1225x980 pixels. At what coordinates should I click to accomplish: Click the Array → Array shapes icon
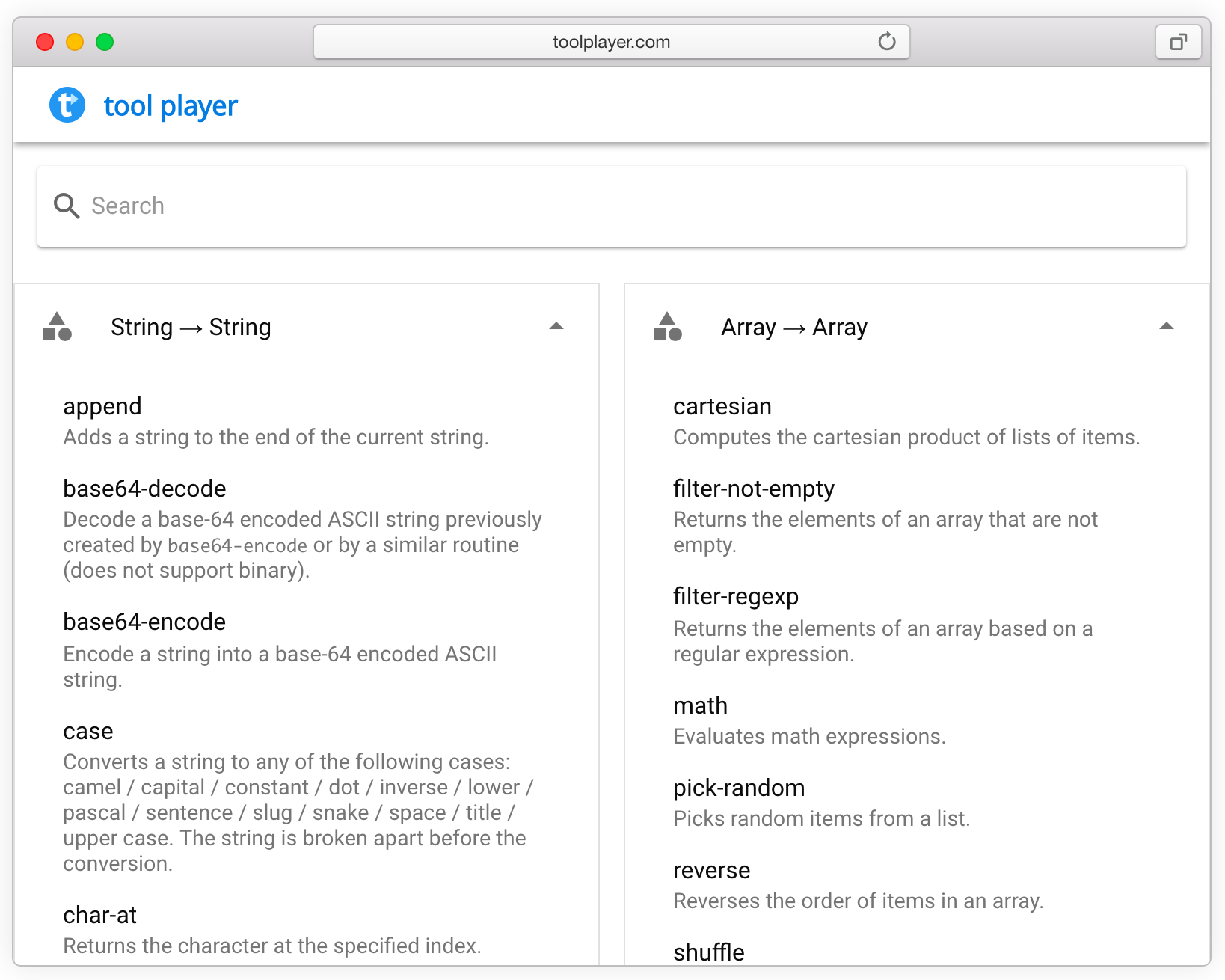pos(668,327)
